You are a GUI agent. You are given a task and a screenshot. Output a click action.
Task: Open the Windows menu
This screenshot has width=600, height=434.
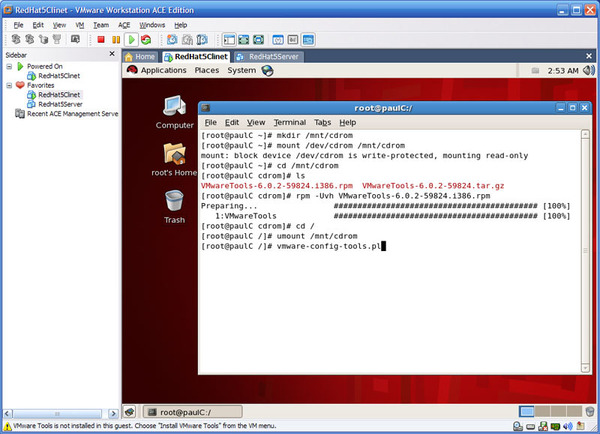click(x=152, y=25)
